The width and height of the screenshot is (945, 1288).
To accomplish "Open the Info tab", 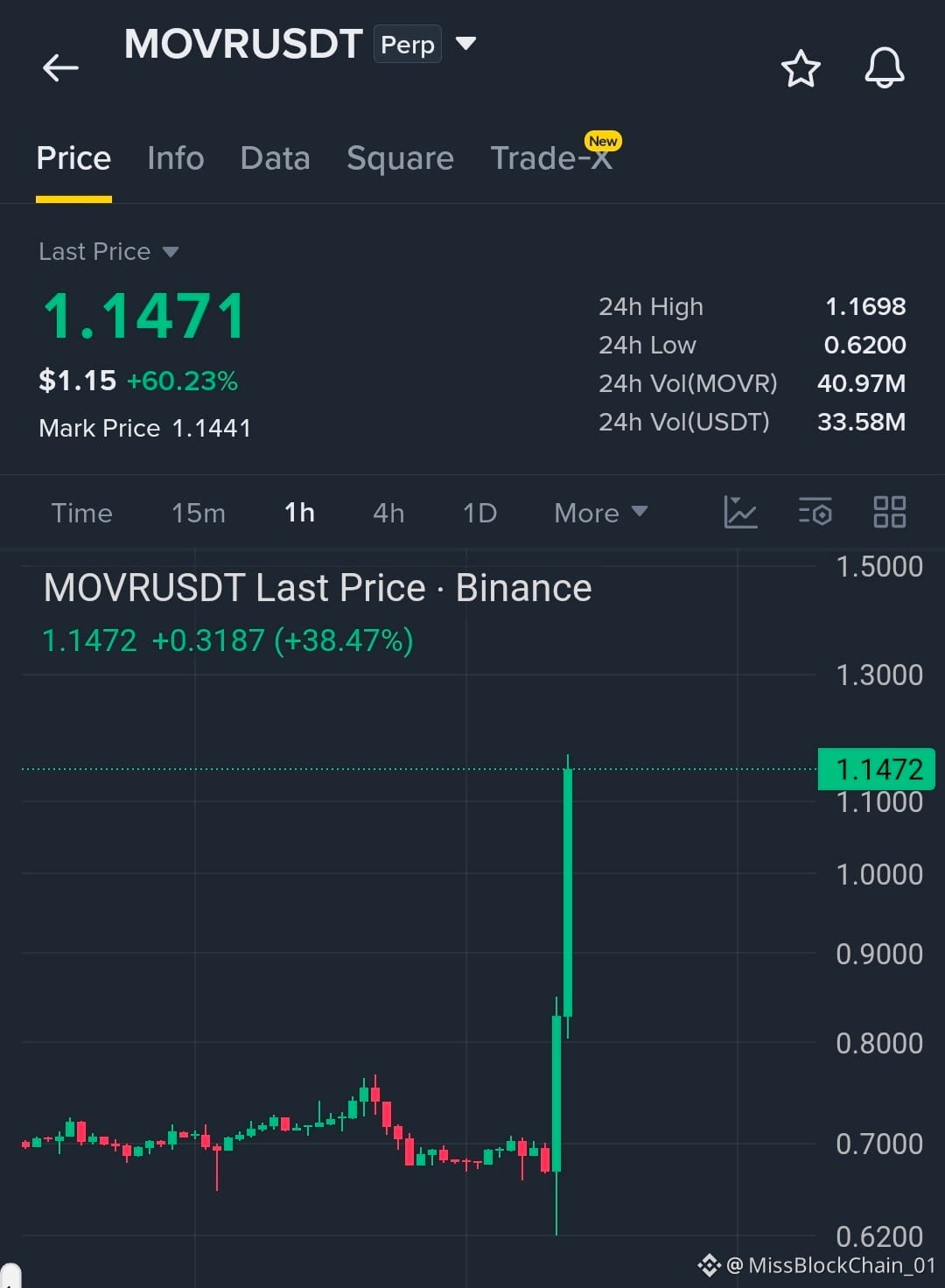I will coord(176,158).
